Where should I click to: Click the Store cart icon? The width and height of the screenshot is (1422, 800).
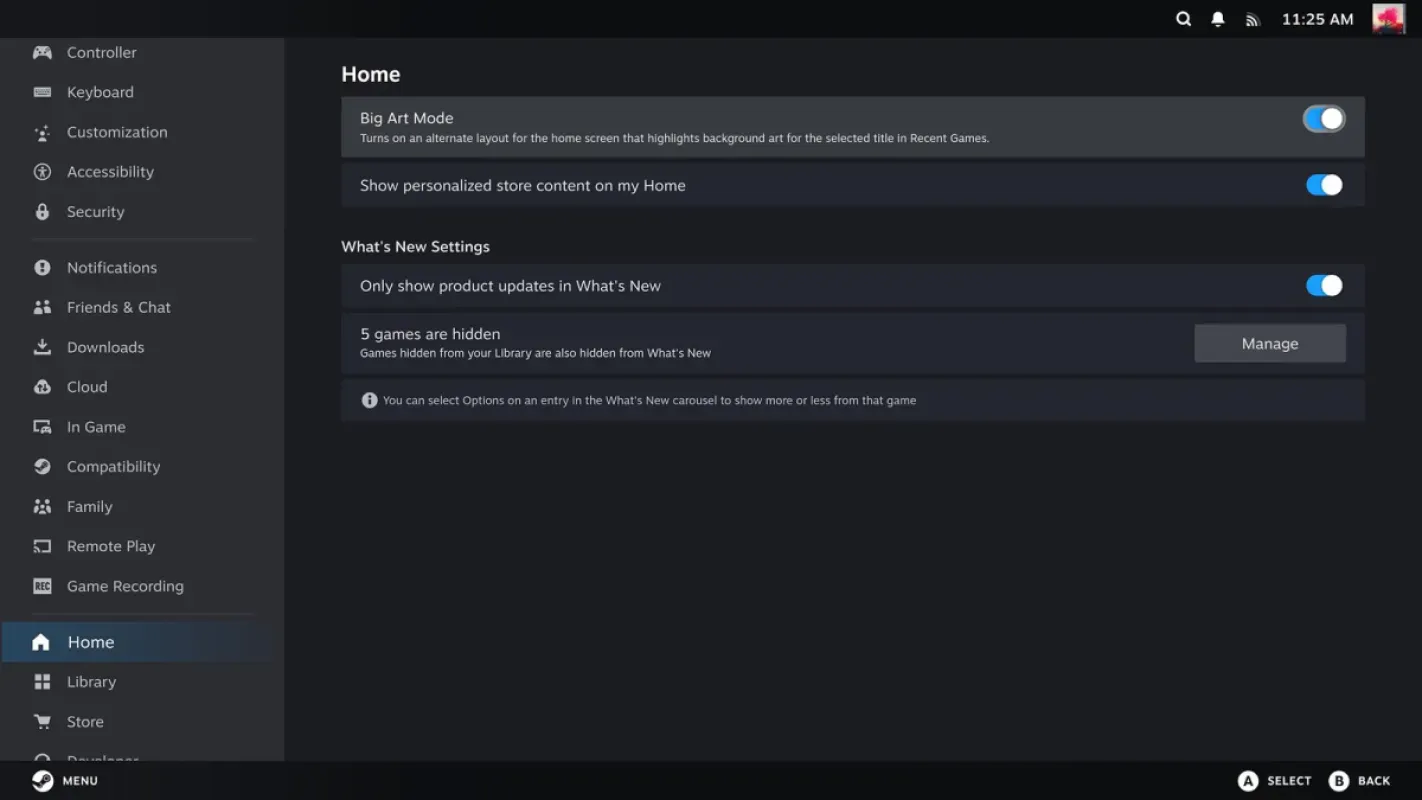pyautogui.click(x=42, y=722)
